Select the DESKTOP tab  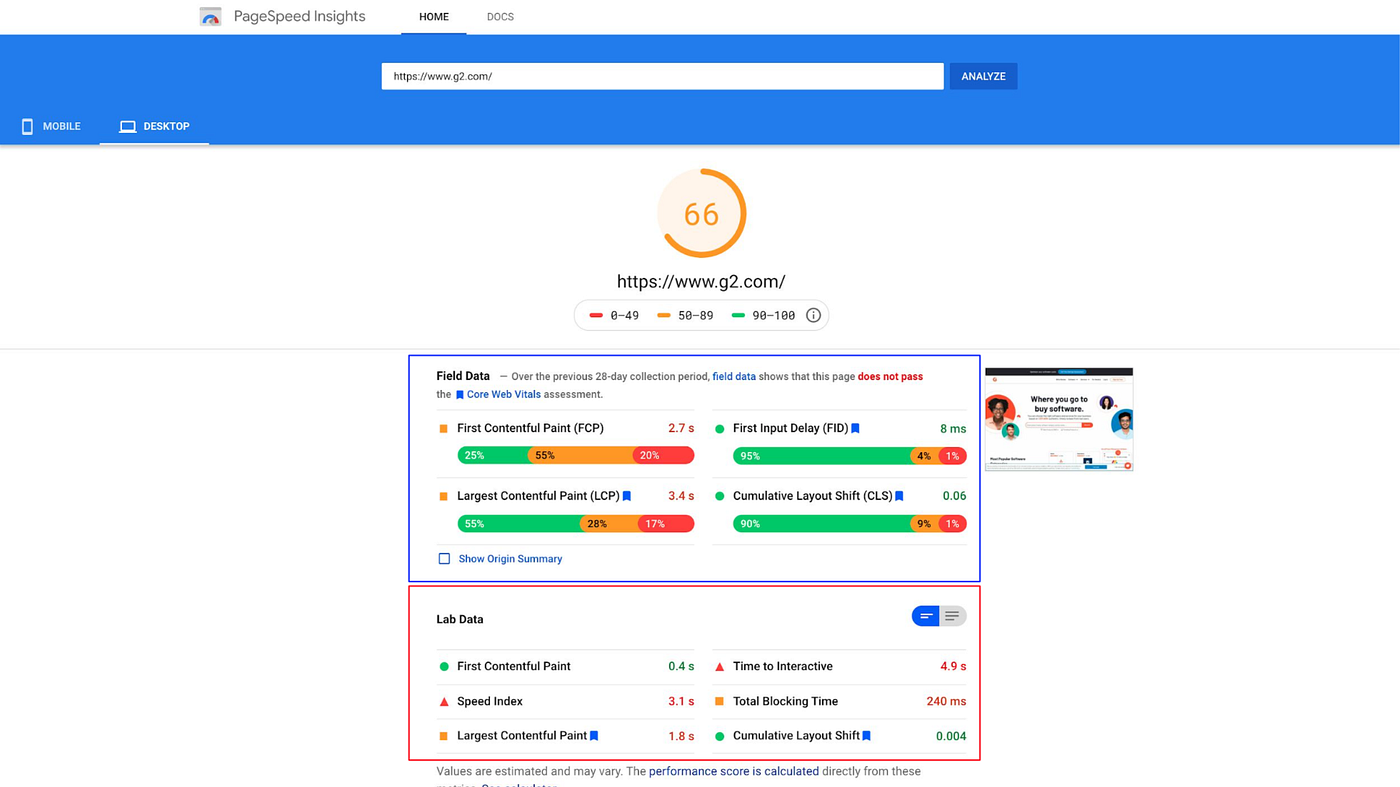click(154, 126)
